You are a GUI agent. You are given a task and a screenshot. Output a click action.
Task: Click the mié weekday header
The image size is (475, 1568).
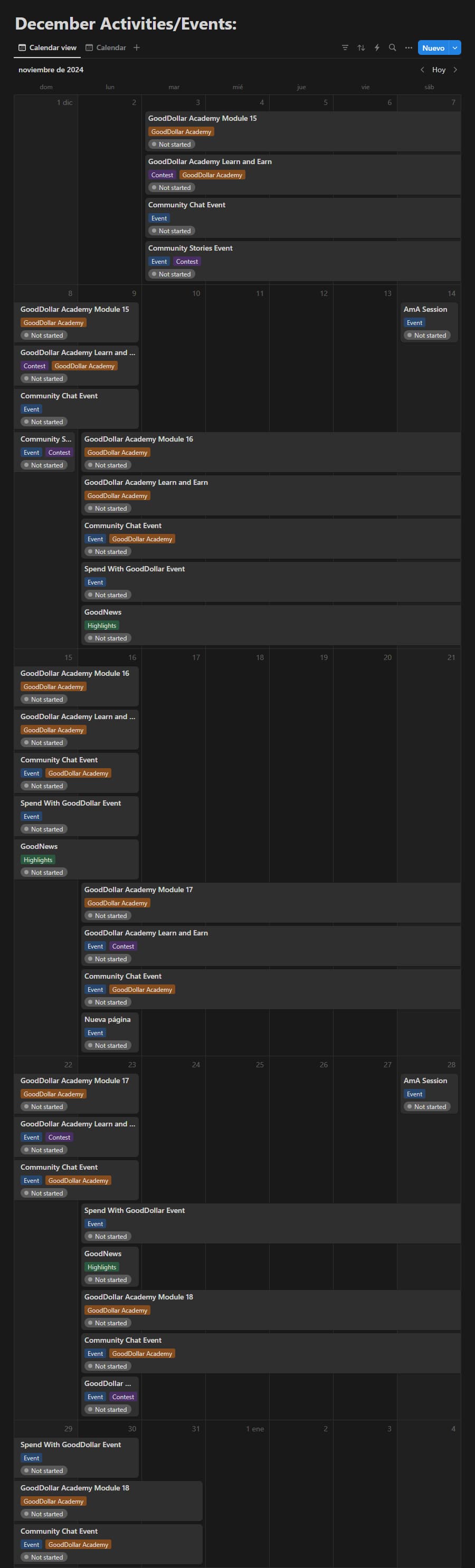[237, 87]
